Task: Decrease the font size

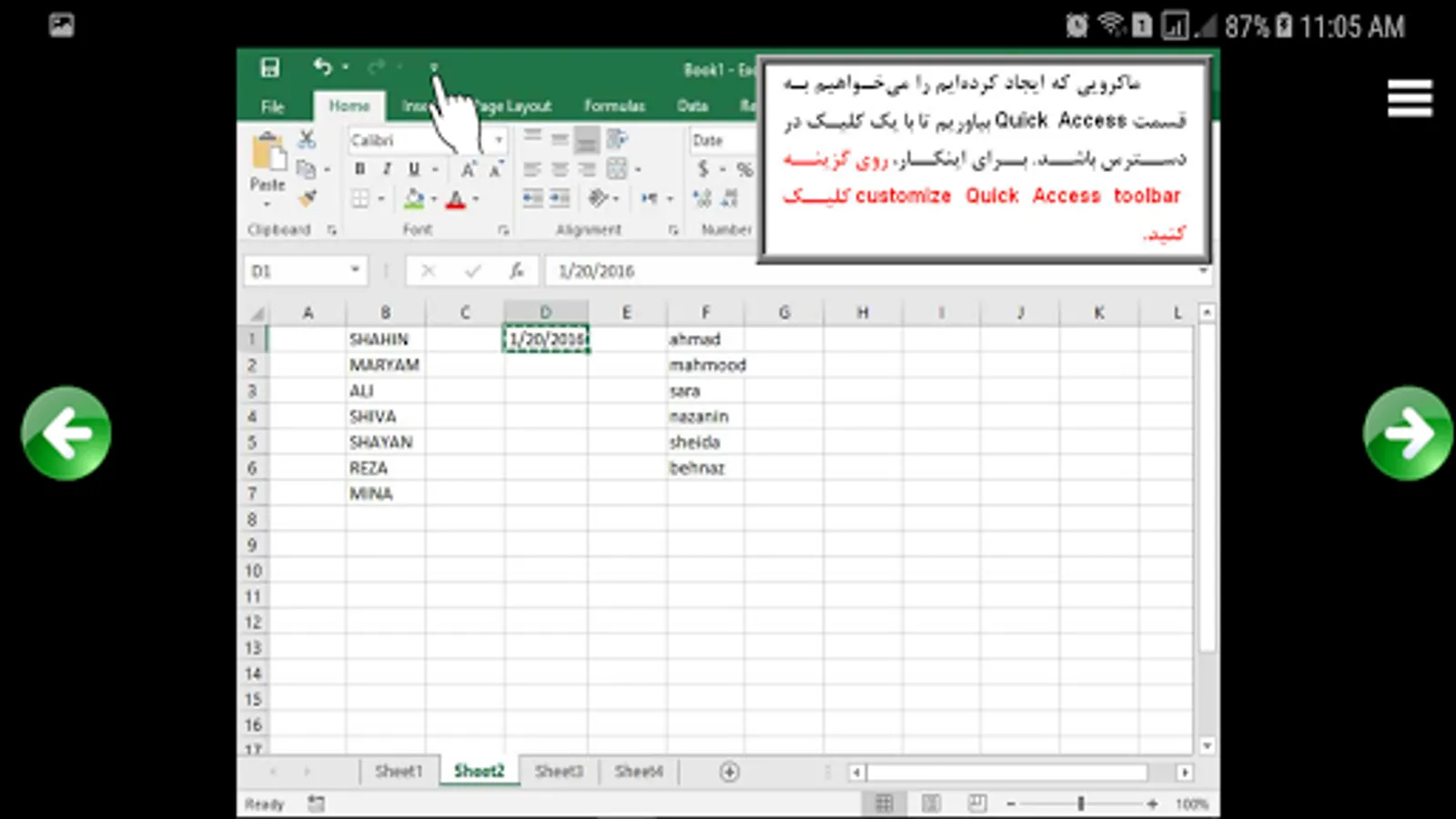Action: (496, 169)
